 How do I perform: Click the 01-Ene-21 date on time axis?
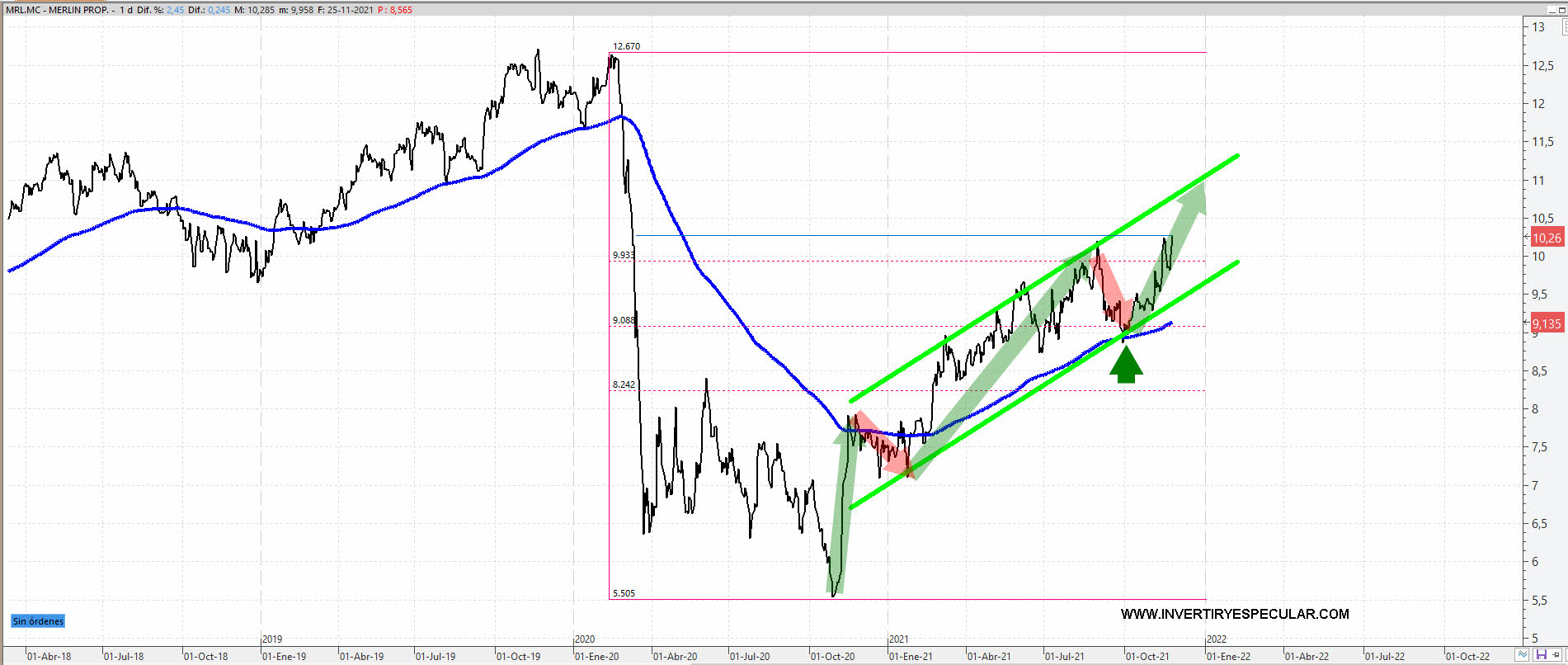click(911, 657)
